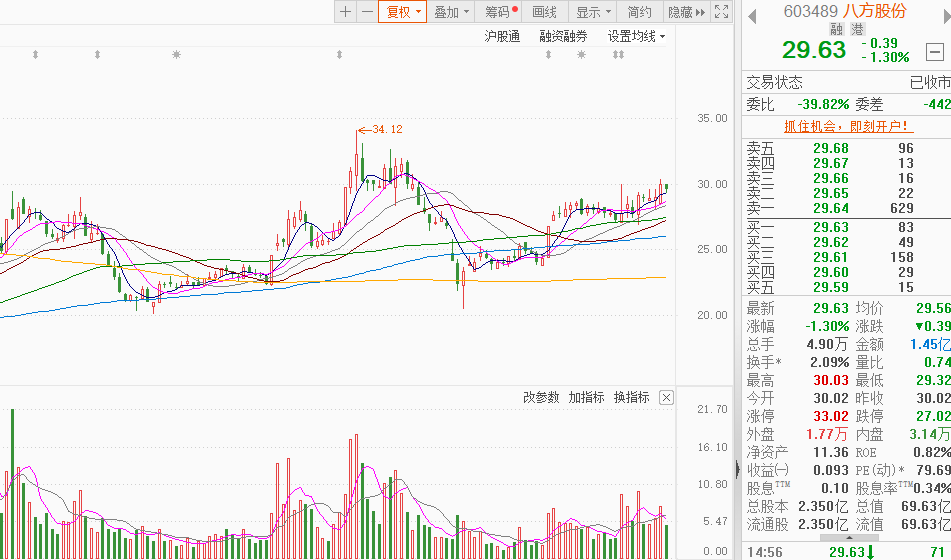Click the 融 margin trading tag

point(837,29)
